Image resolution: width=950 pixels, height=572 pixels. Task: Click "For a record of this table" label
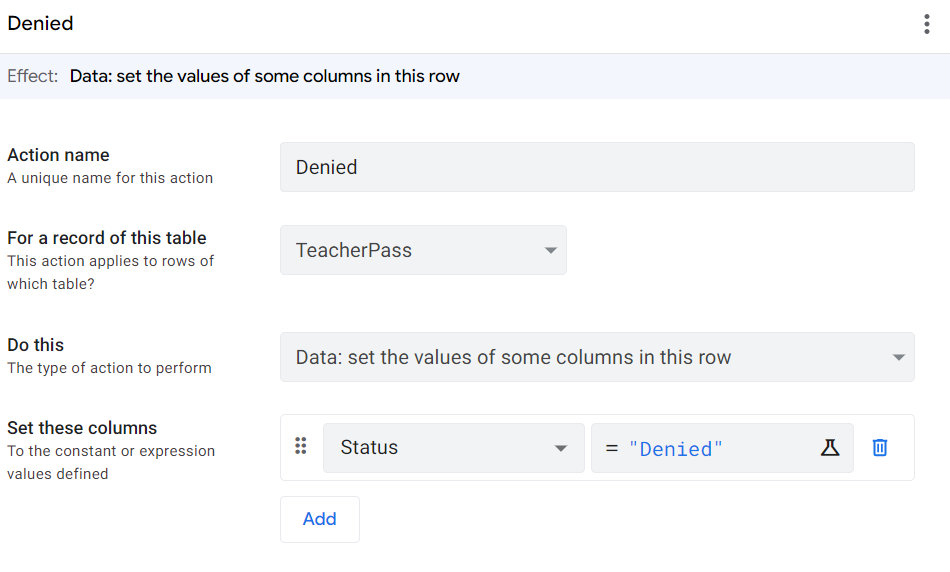click(x=107, y=238)
